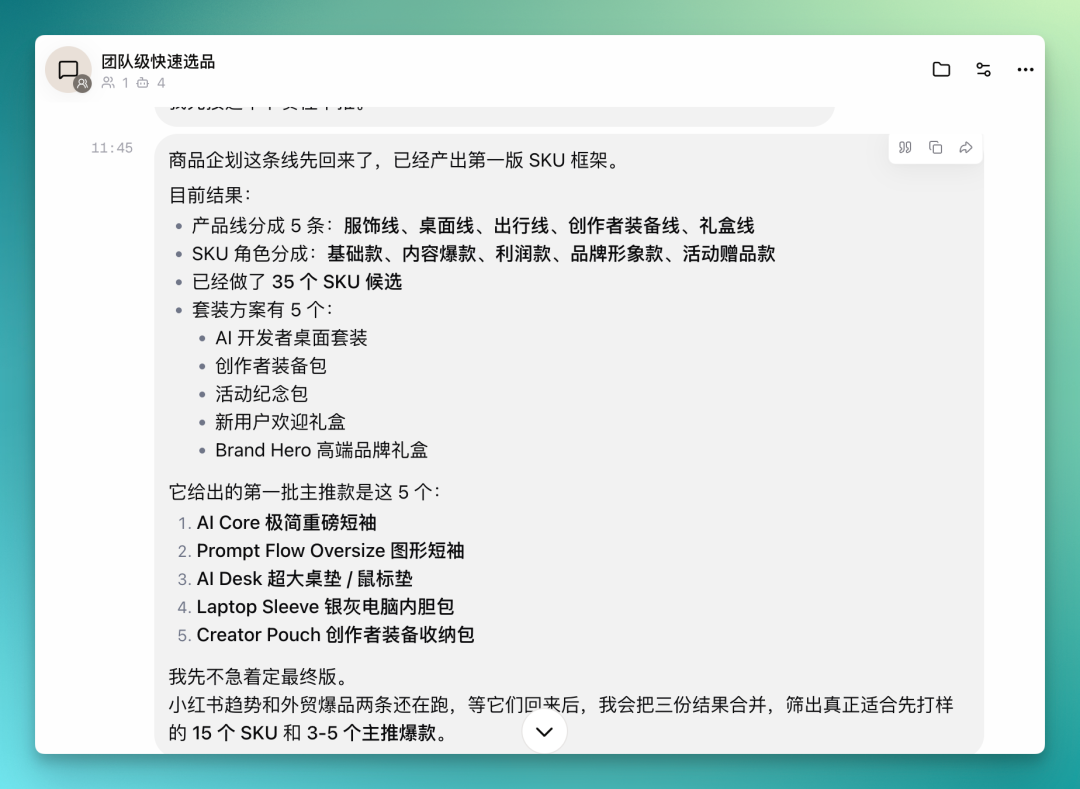The image size is (1080, 789).
Task: Click Laptop Sleeve 银灰电脑内胆包 entry
Action: coord(325,607)
